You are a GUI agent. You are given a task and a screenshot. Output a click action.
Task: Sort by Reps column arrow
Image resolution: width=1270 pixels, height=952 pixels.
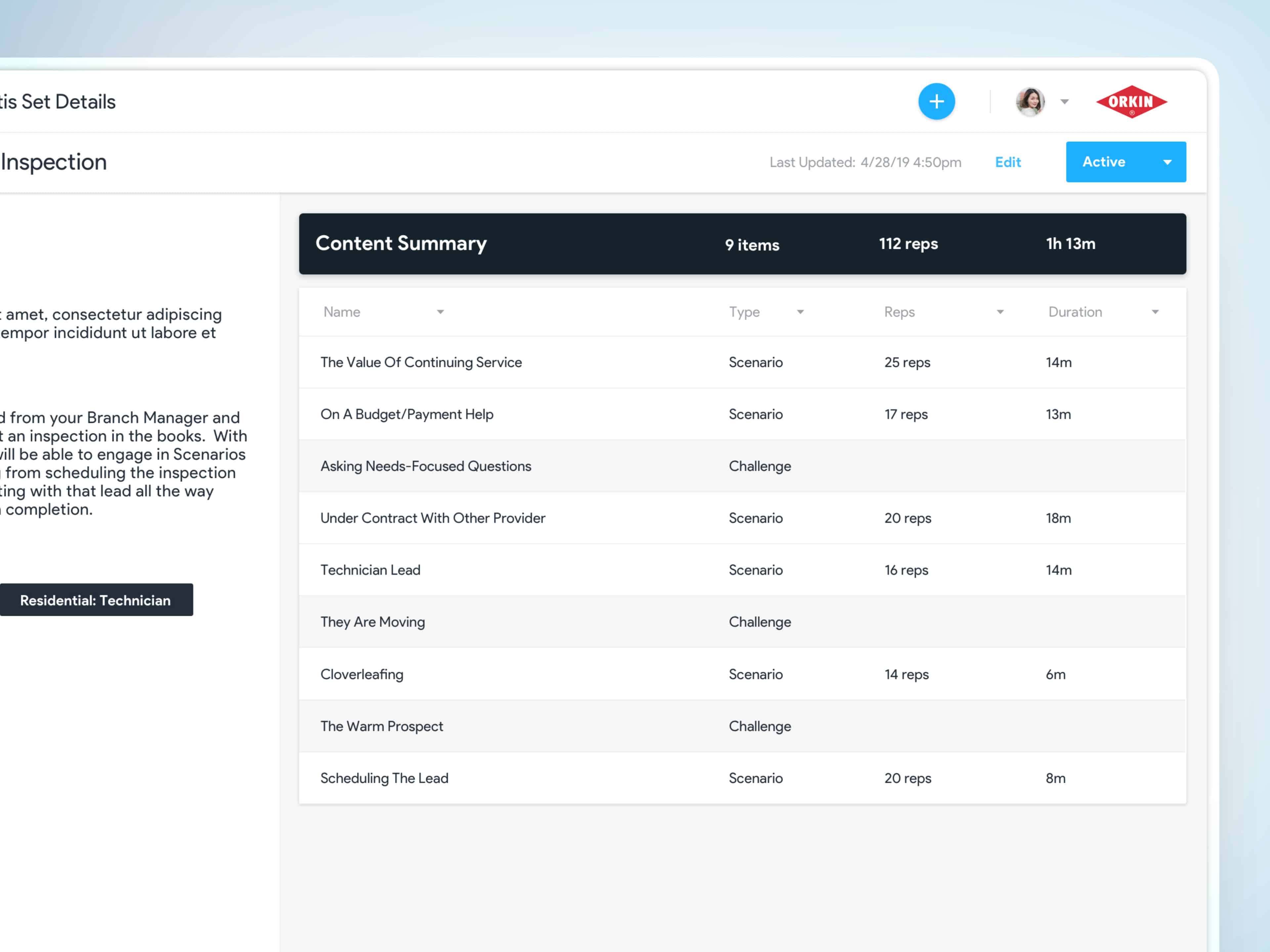pyautogui.click(x=999, y=312)
